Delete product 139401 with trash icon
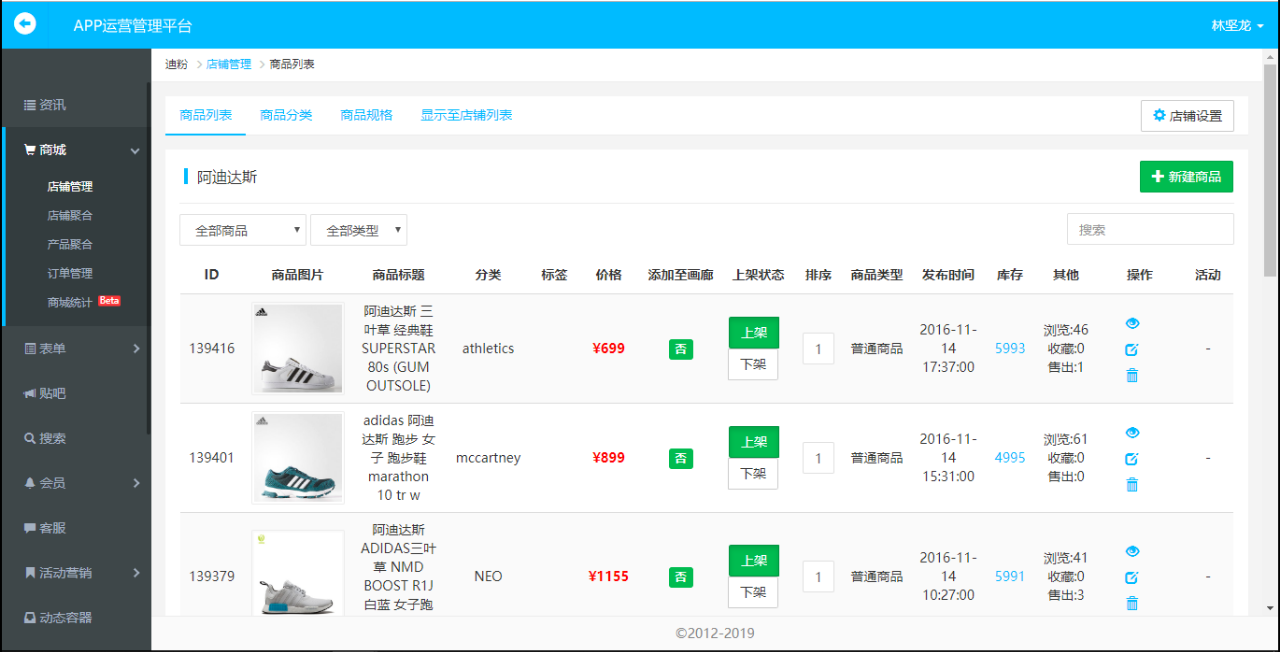The height and width of the screenshot is (652, 1280). coord(1132,484)
